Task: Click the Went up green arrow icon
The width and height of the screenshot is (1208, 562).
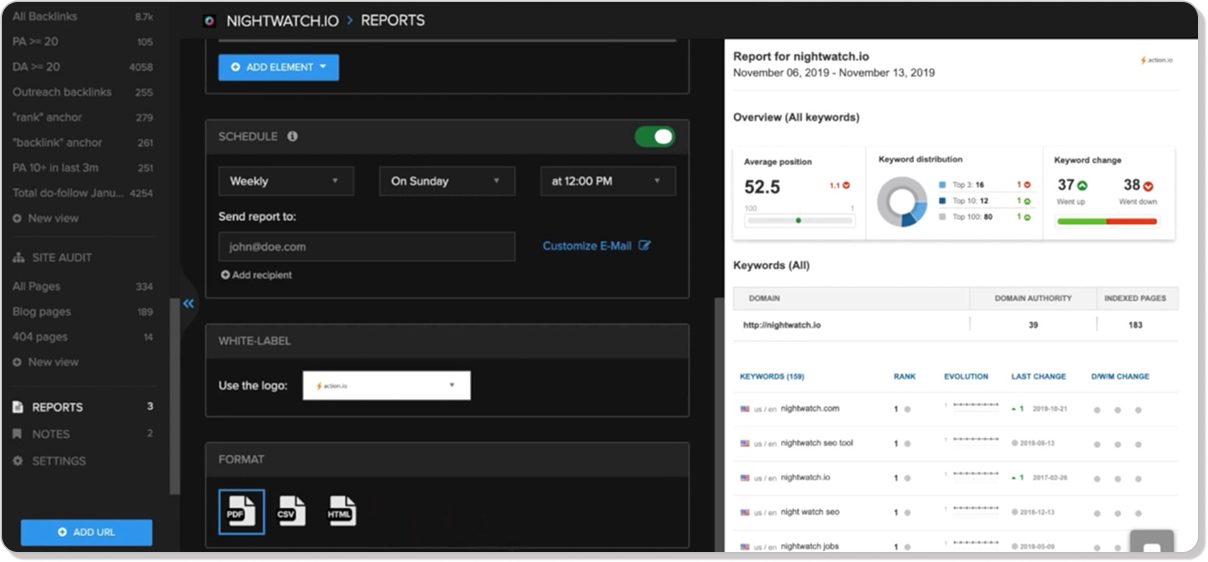Action: [x=1082, y=185]
